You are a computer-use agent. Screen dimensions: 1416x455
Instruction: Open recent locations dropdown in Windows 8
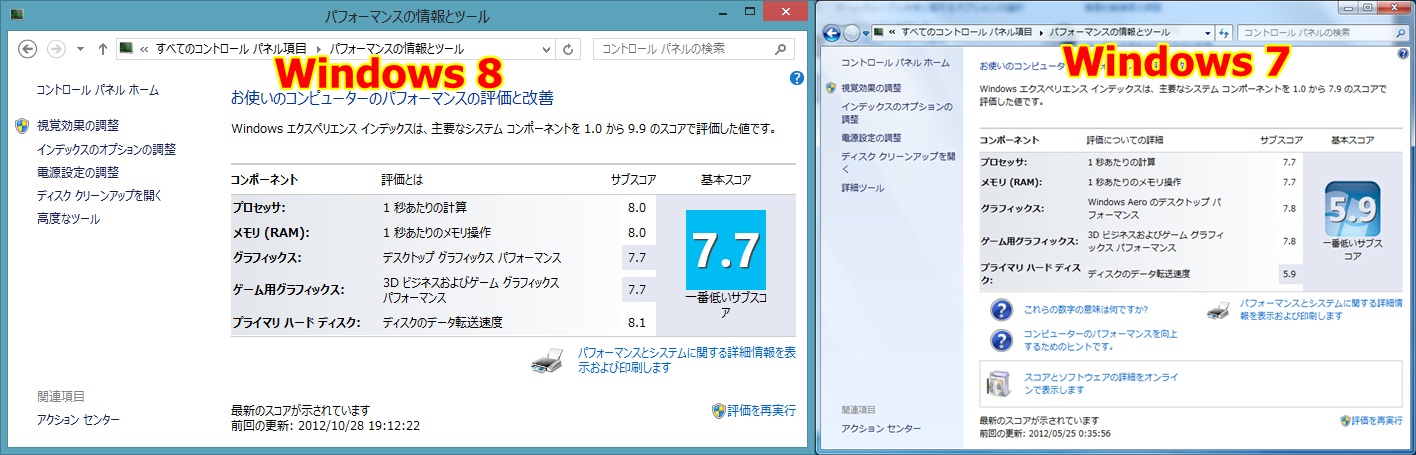pyautogui.click(x=80, y=48)
